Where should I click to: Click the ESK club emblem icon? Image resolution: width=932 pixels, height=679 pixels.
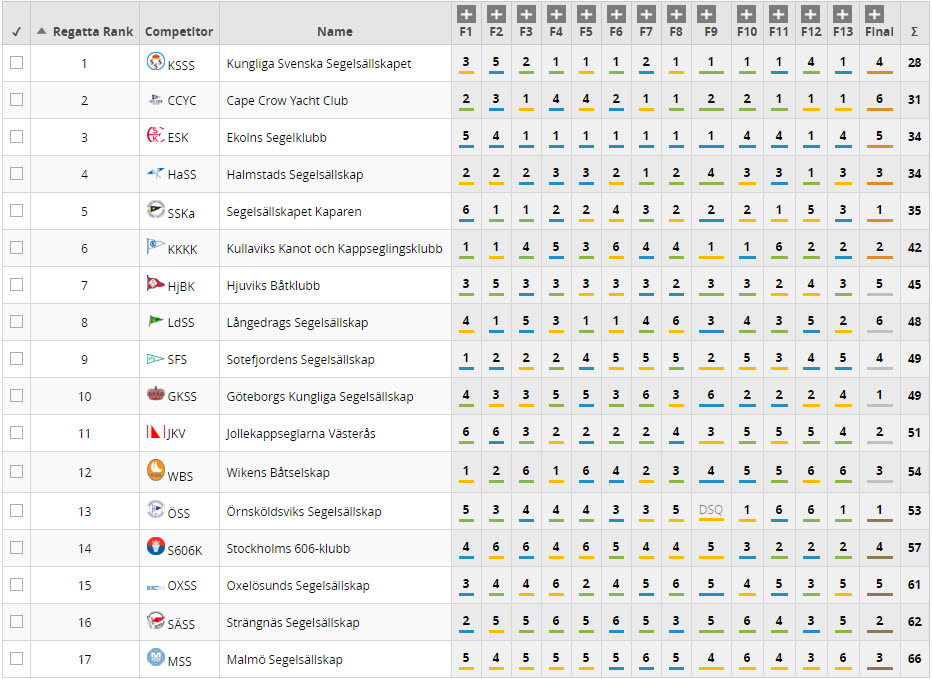[155, 136]
